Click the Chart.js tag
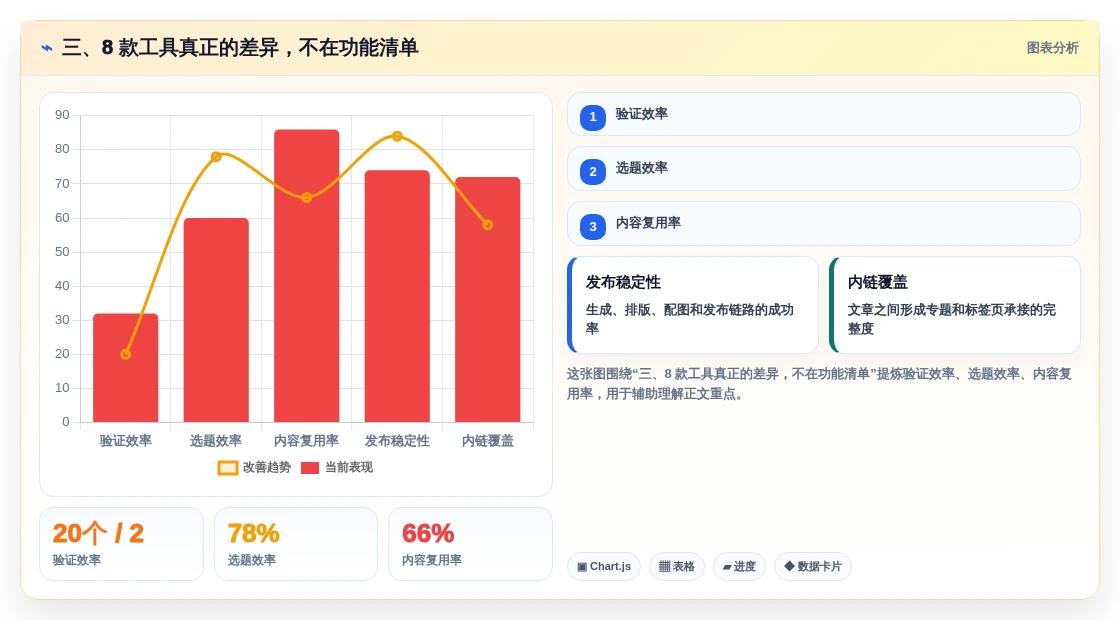Screen dimensions: 1120x620 tap(604, 566)
